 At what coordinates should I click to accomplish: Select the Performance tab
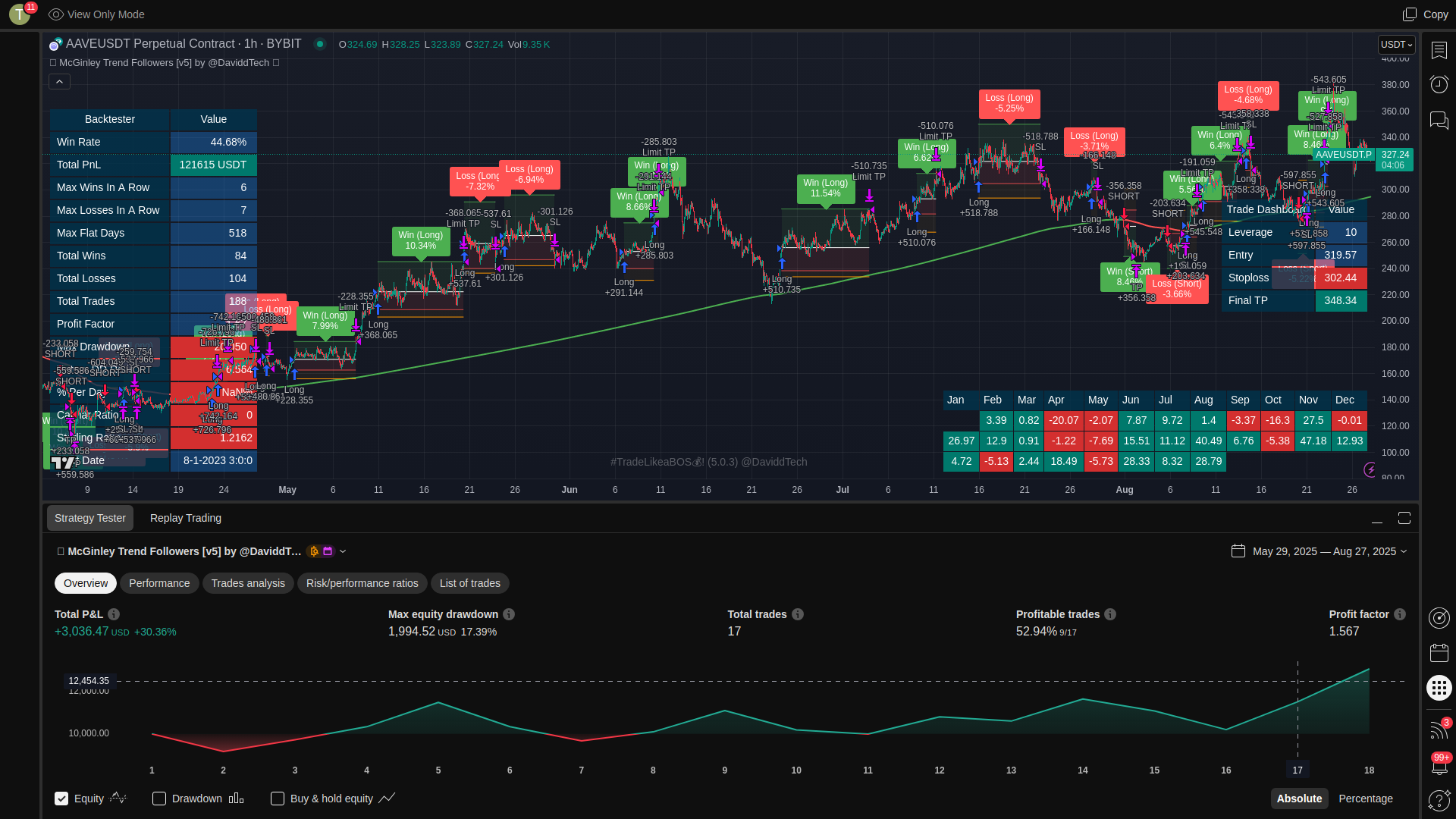pos(159,583)
